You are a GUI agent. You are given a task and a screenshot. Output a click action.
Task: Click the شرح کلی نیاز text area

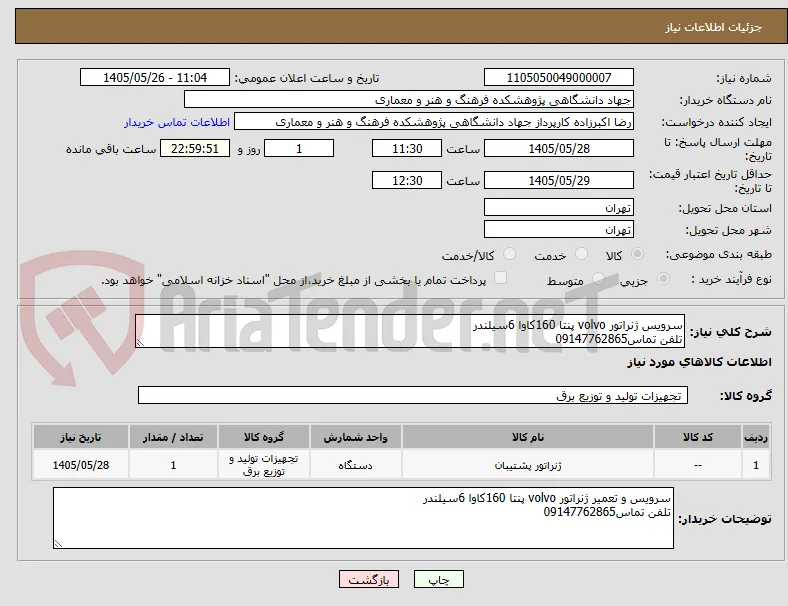pos(410,331)
